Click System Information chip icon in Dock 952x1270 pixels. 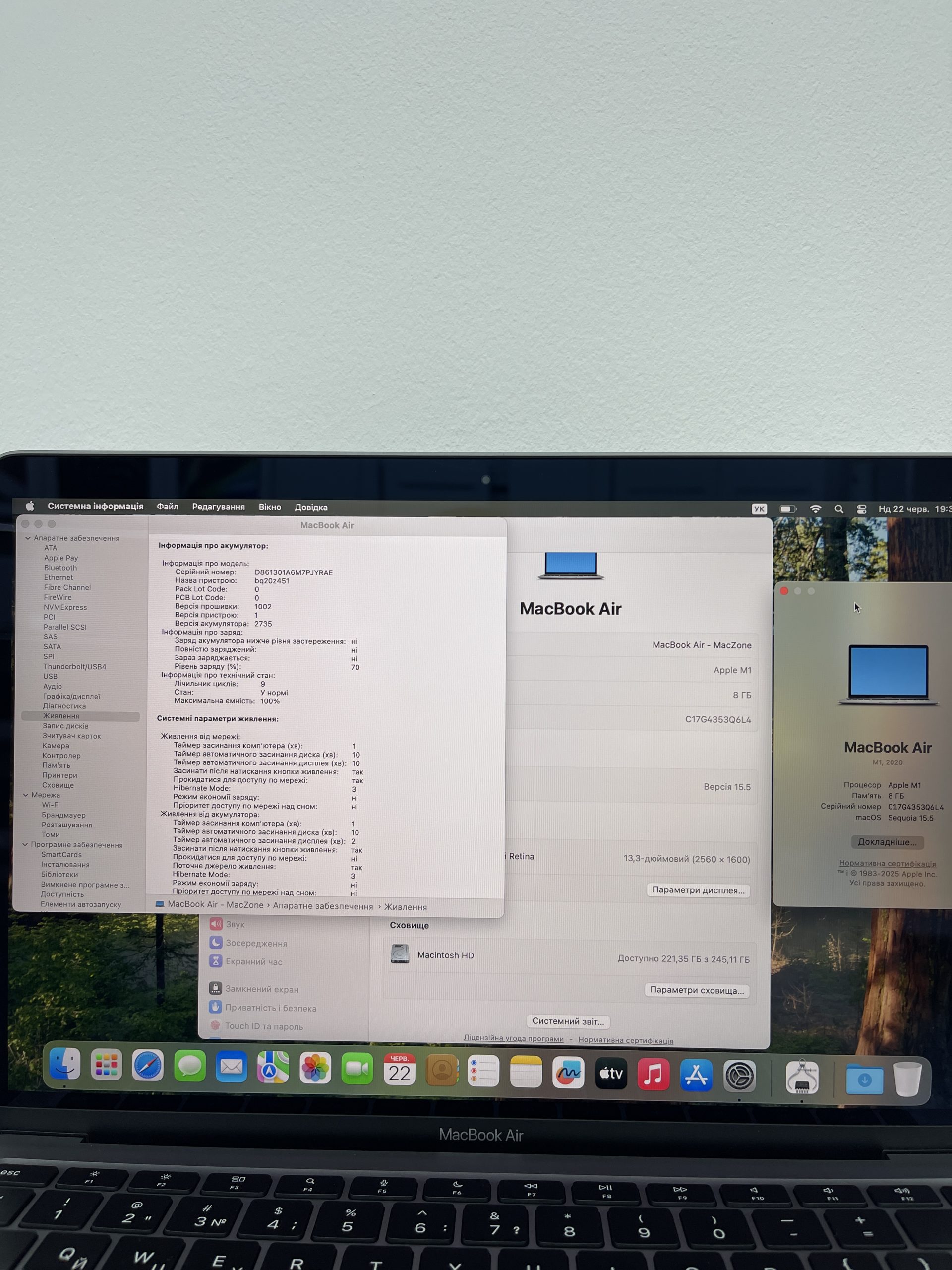point(802,1077)
